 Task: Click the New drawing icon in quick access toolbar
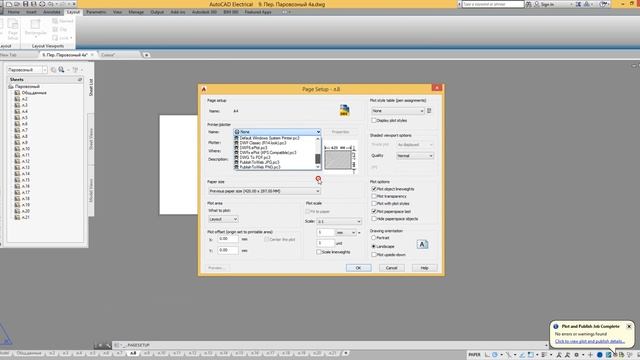coord(9,4)
